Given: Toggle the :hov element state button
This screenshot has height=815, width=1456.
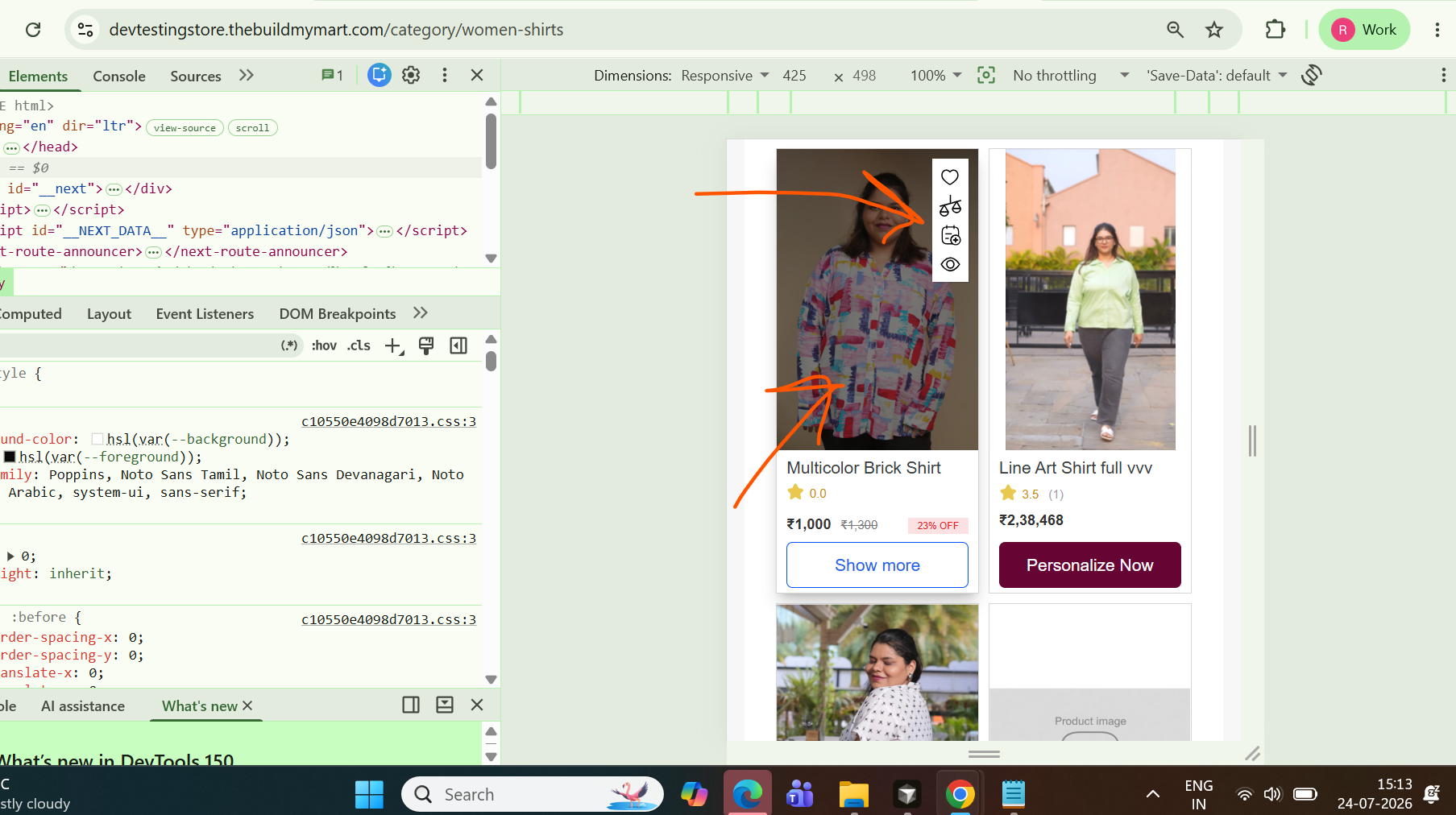Looking at the screenshot, I should (324, 345).
